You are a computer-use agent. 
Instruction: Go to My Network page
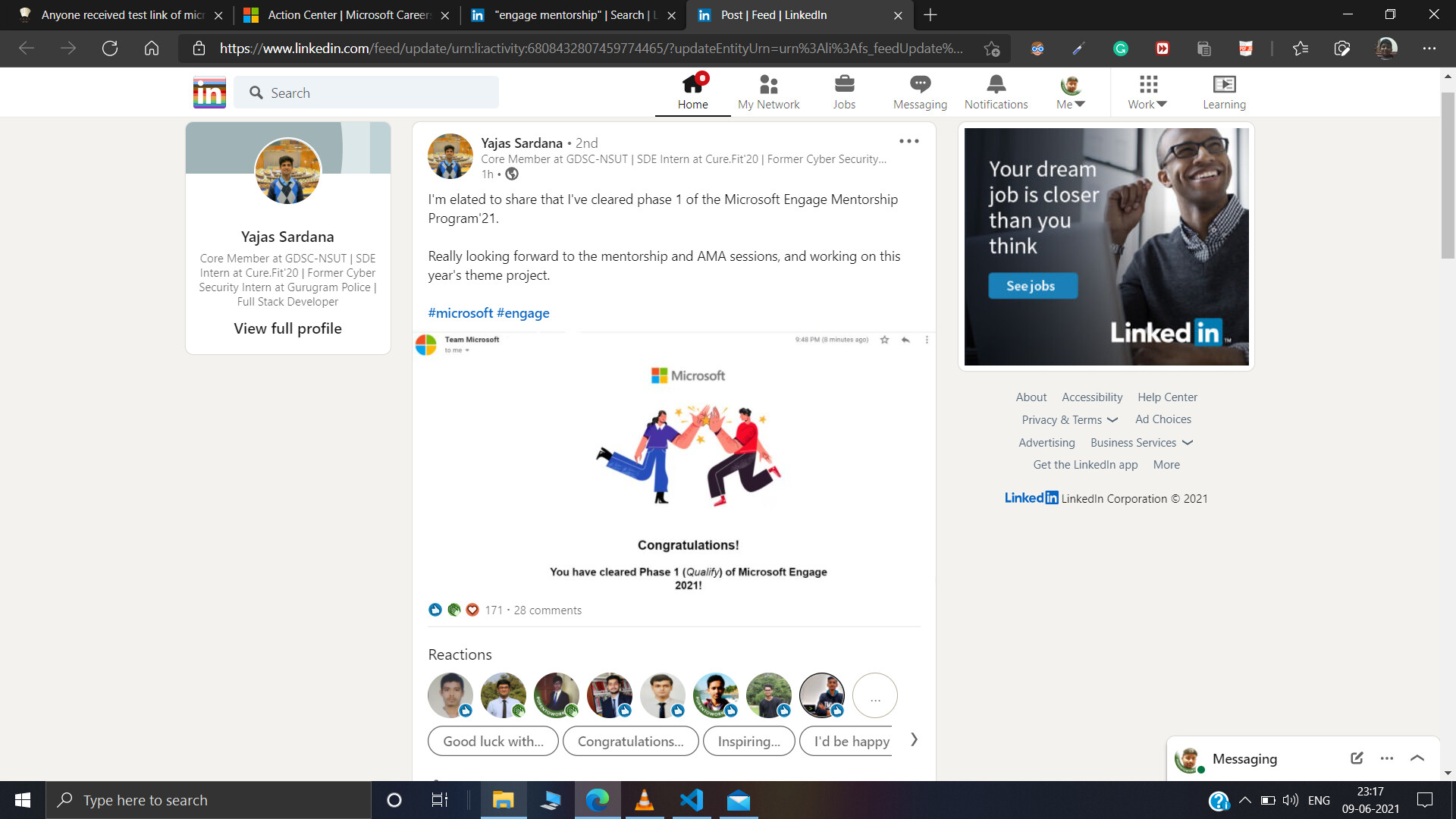768,92
